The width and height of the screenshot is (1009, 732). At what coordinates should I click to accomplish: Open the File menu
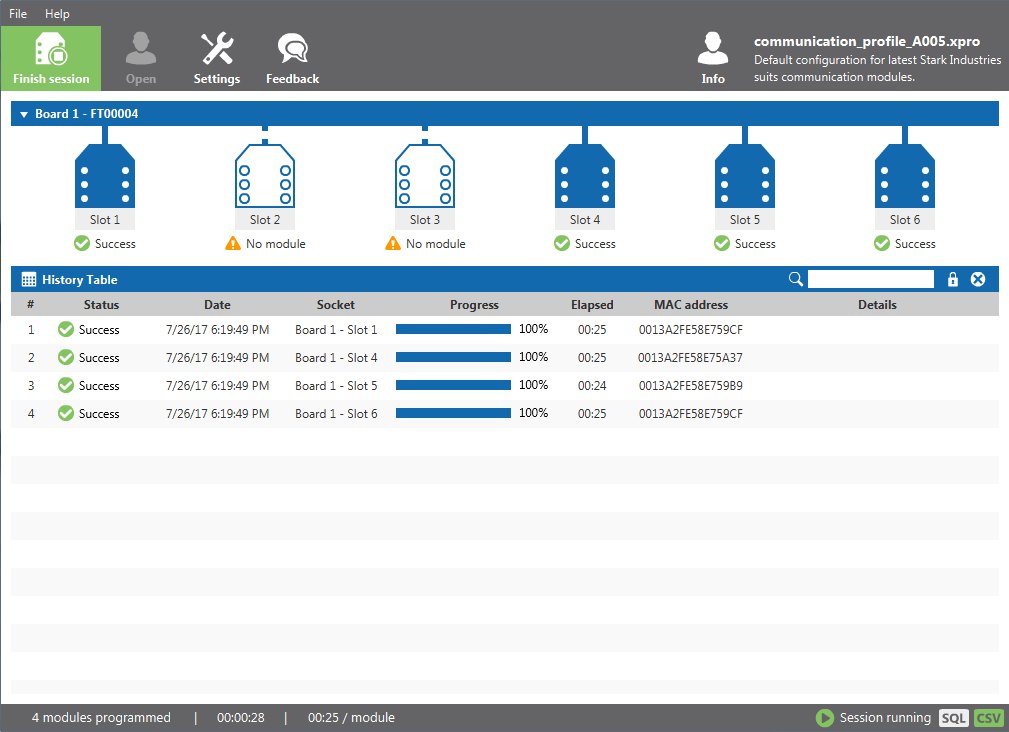pos(18,14)
